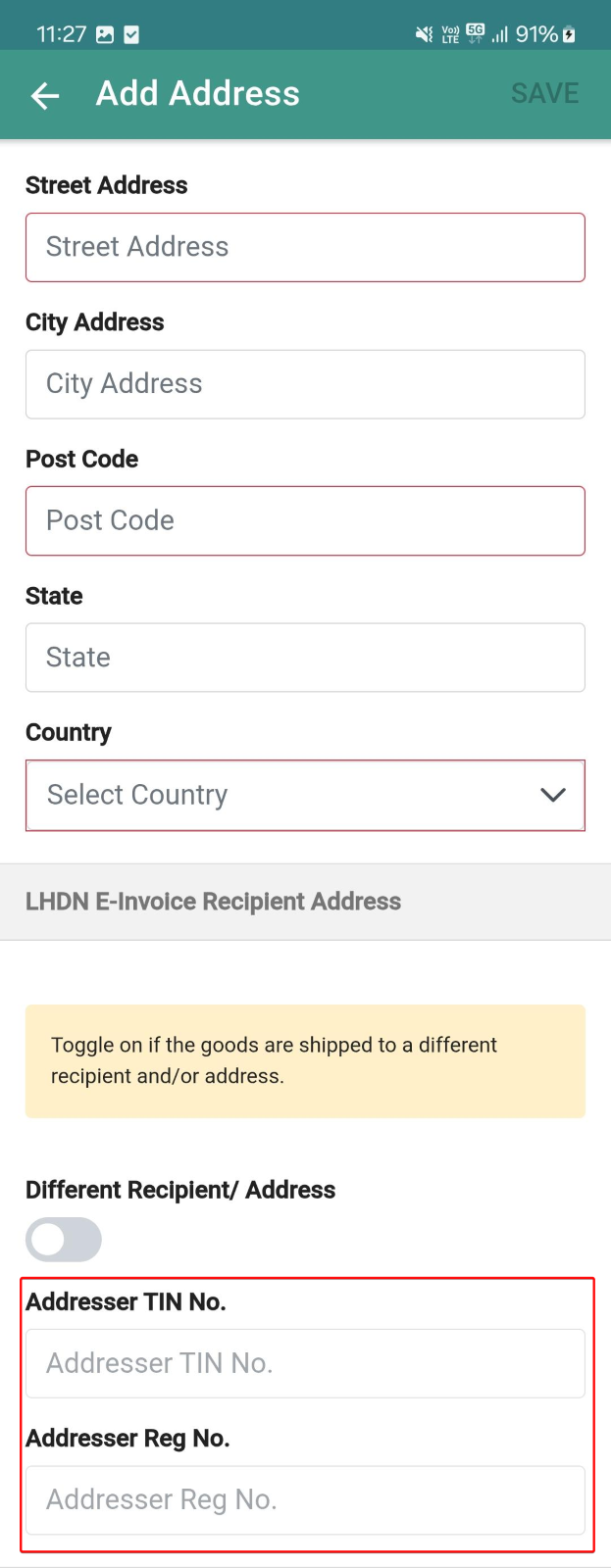
Task: Tap the 5G network indicator icon
Action: click(x=476, y=34)
